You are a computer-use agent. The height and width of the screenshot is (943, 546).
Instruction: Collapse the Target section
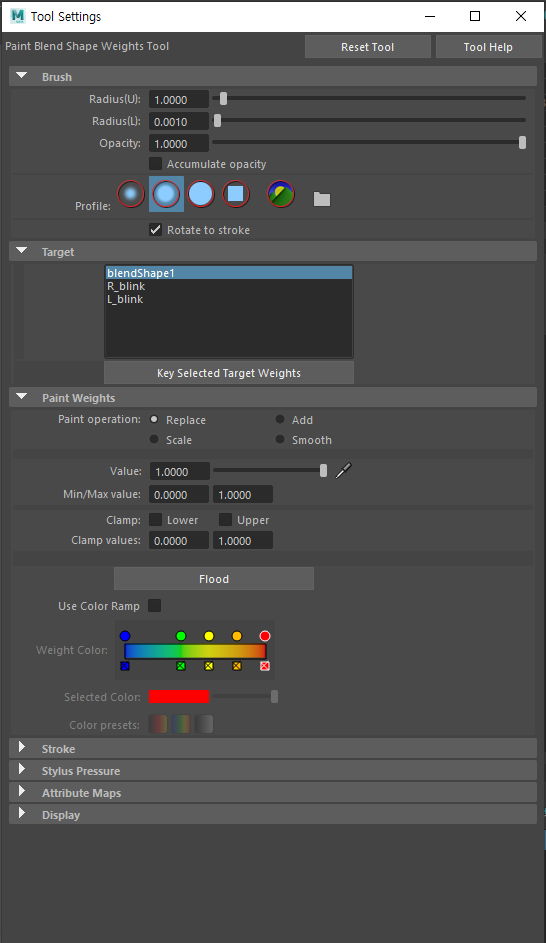(x=22, y=251)
